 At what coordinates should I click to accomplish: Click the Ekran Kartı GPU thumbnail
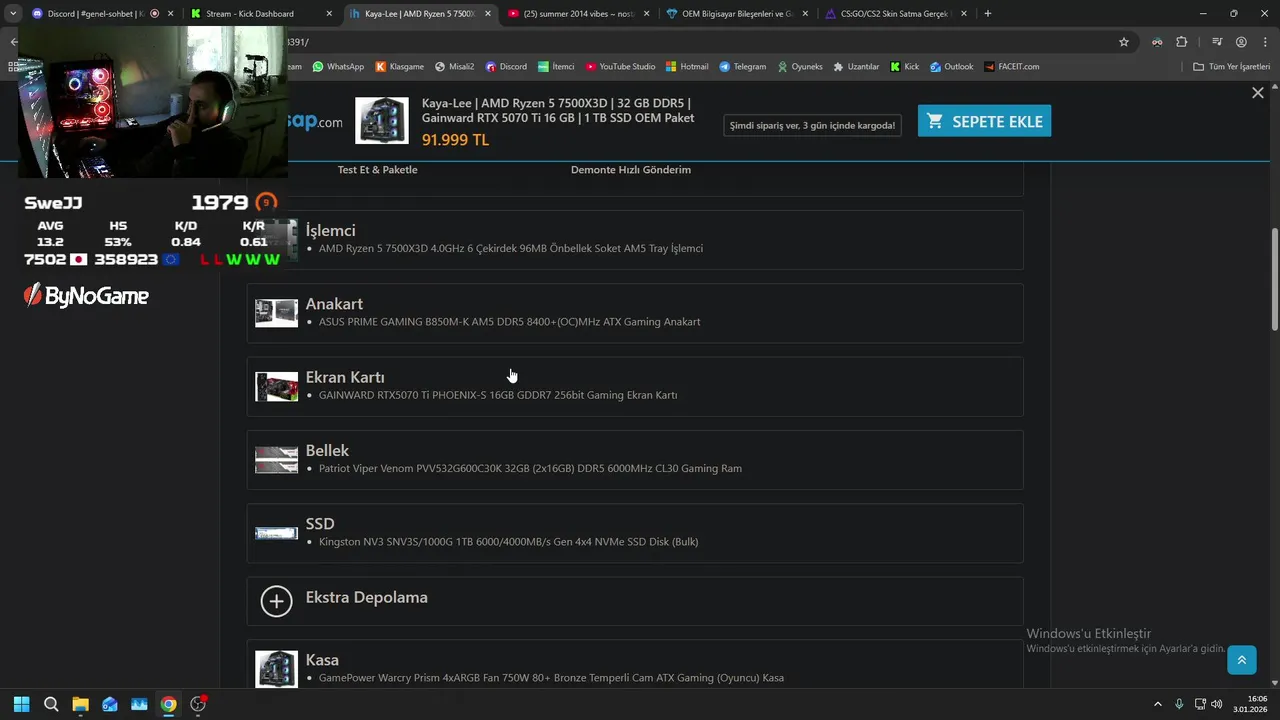pos(276,386)
